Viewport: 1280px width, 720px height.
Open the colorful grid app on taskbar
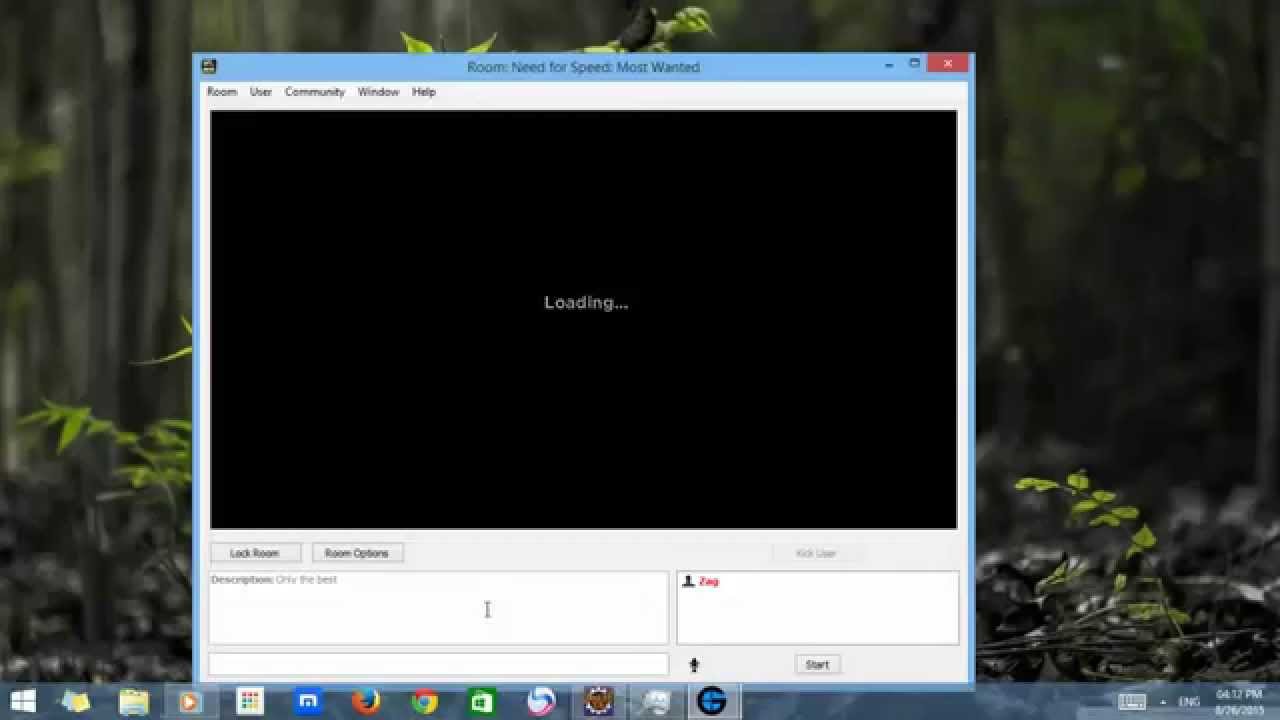click(x=250, y=702)
